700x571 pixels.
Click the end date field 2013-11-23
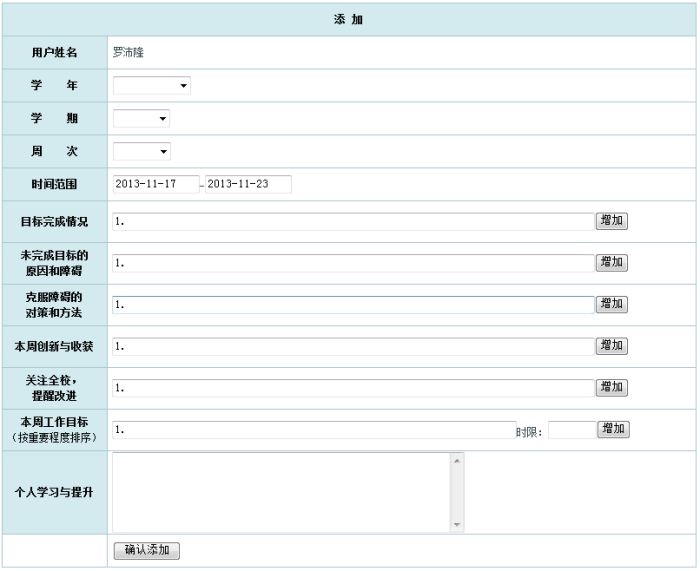click(248, 184)
